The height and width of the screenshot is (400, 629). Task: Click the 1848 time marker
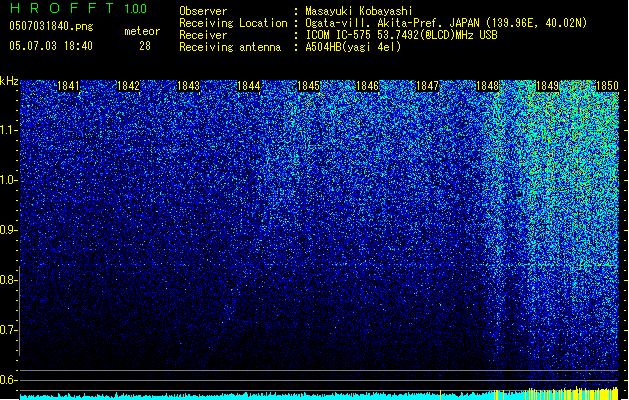487,86
